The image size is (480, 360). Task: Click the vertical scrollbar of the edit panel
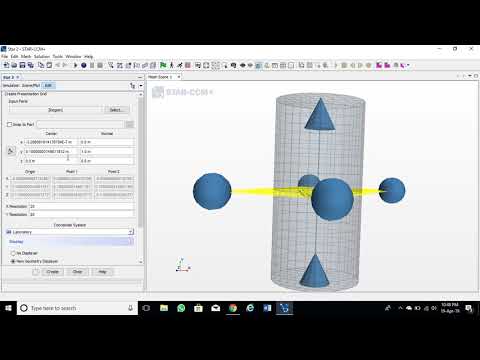141,163
